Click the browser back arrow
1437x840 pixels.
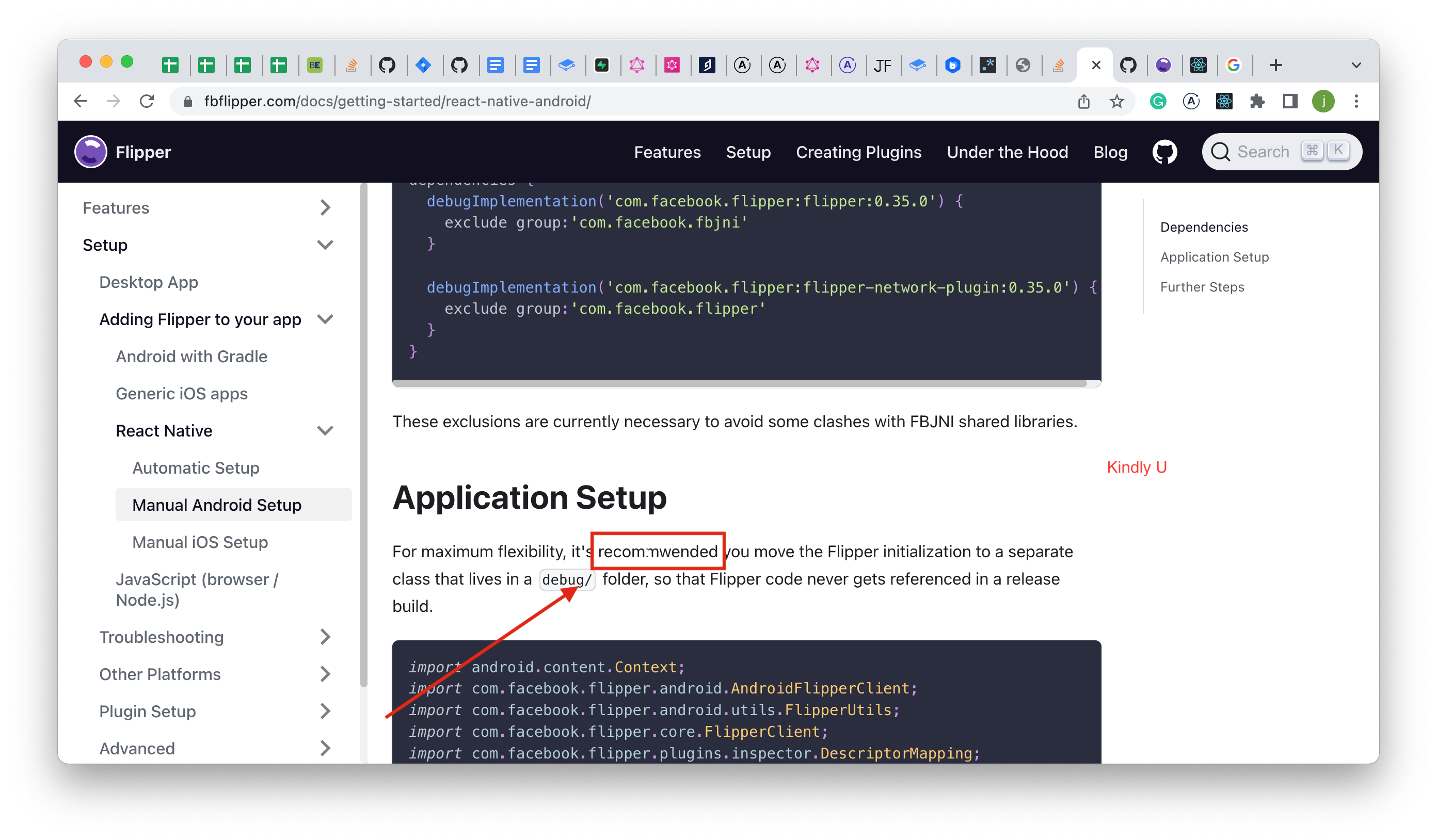81,102
